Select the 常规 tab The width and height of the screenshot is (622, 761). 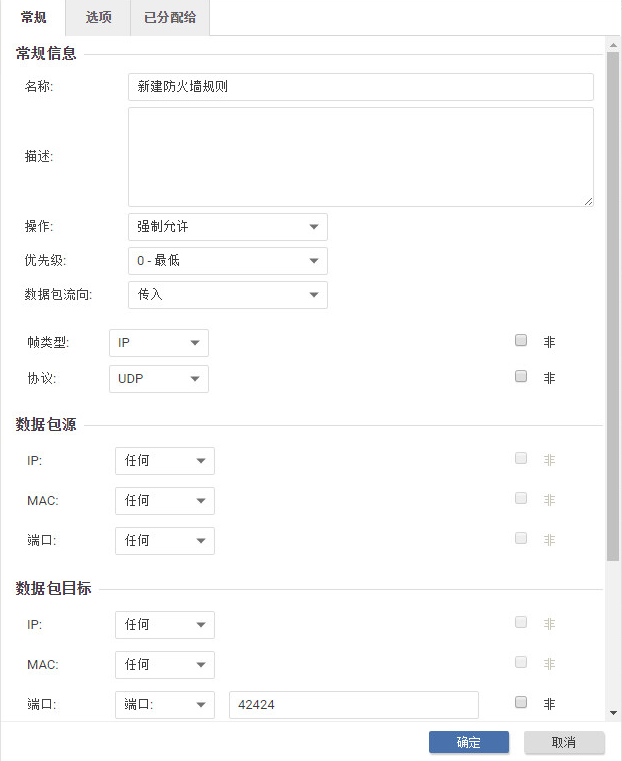coord(33,18)
